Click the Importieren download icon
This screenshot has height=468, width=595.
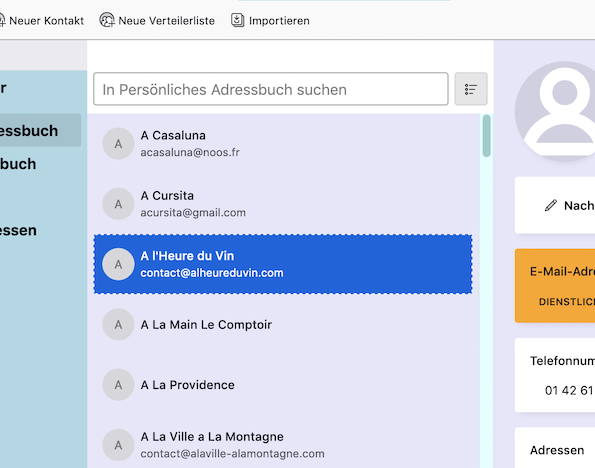[x=238, y=20]
